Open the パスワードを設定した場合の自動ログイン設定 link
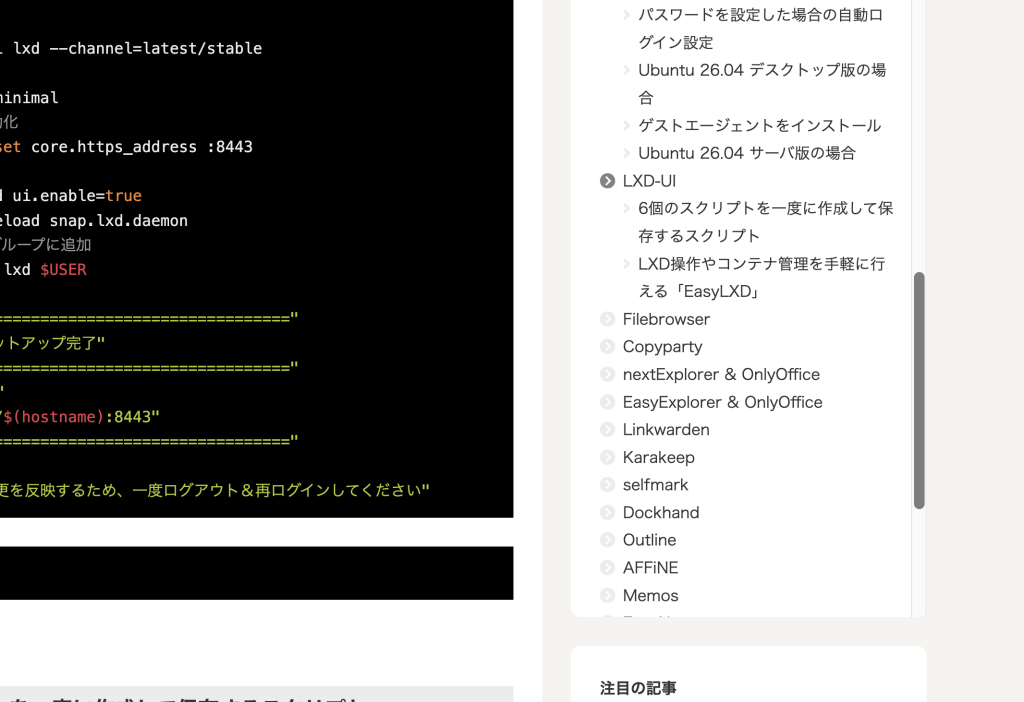This screenshot has height=702, width=1024. [761, 29]
